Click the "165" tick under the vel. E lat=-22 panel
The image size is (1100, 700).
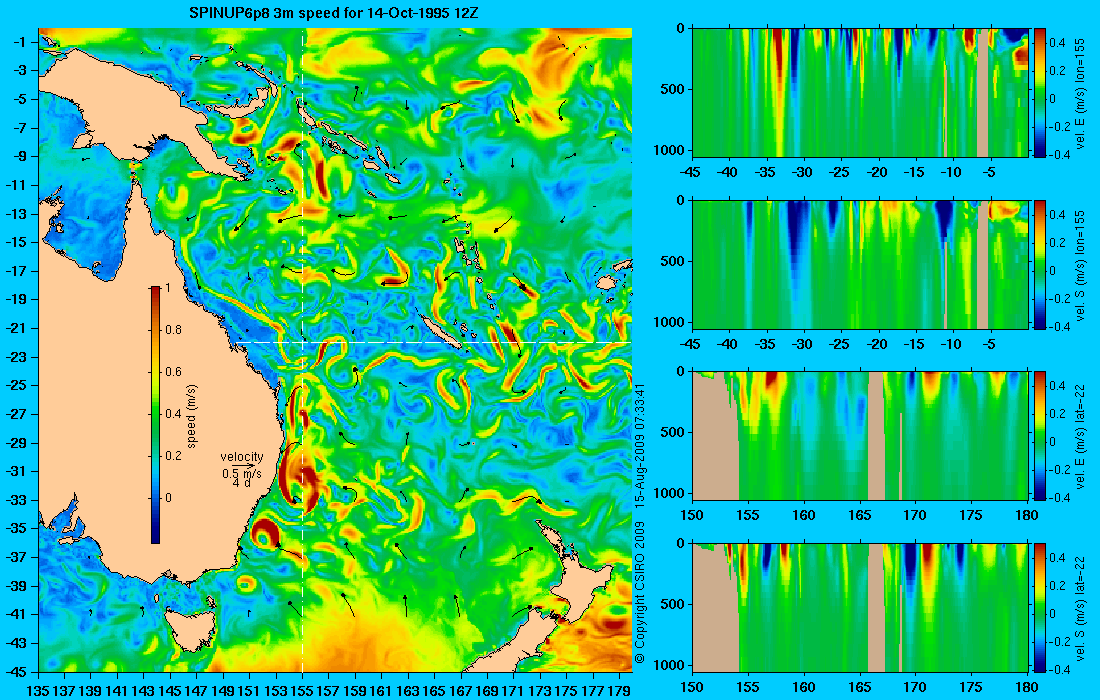click(860, 516)
